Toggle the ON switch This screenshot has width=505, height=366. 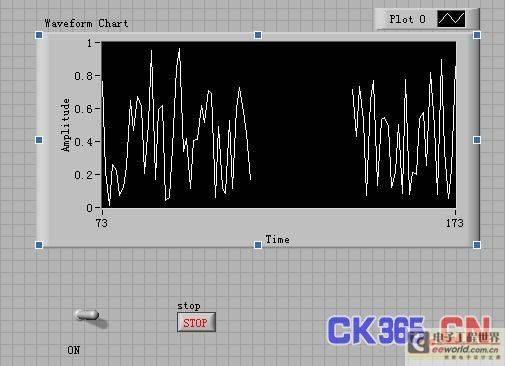pos(87,316)
